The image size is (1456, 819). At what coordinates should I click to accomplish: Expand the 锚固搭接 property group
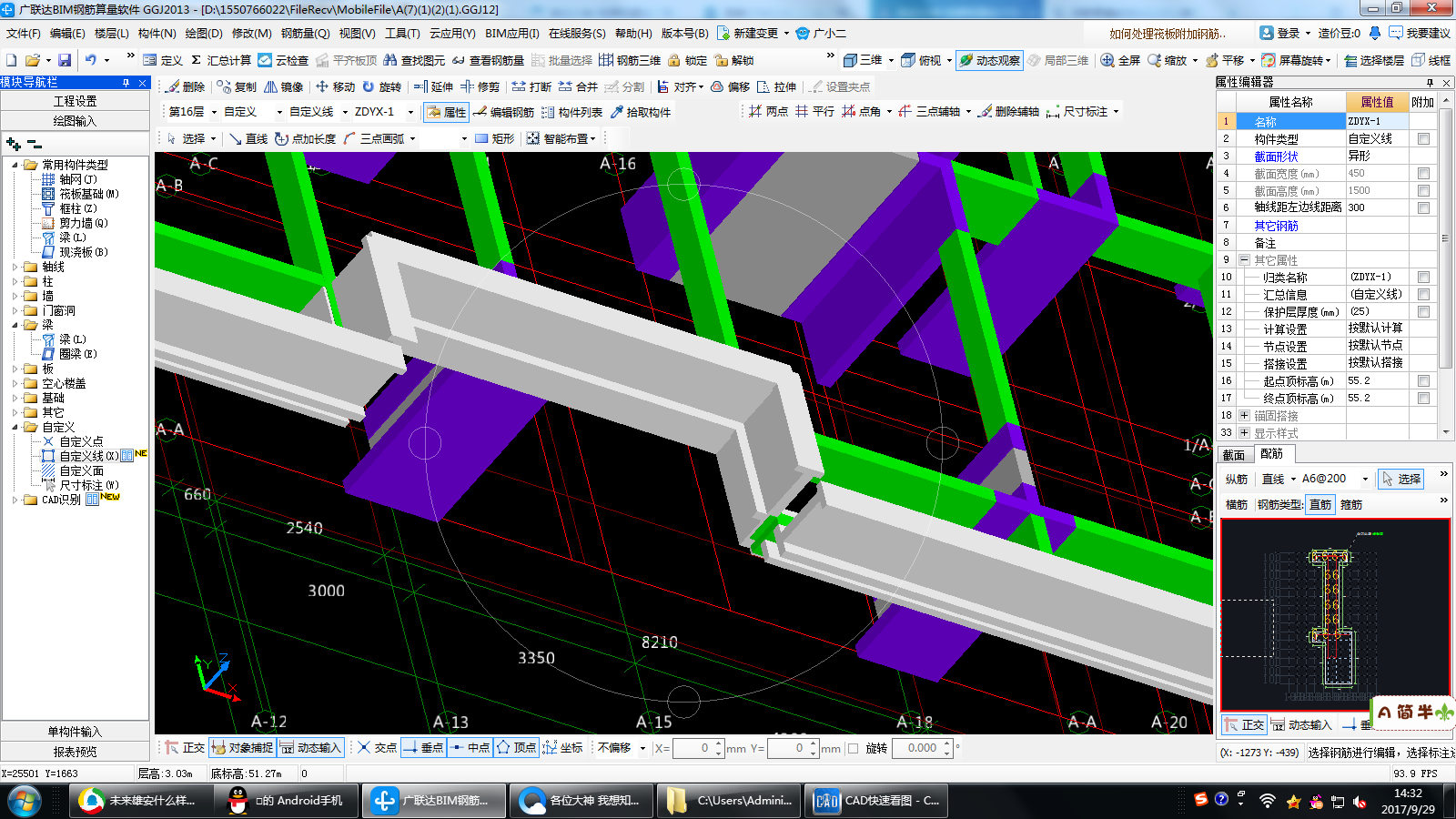1244,416
